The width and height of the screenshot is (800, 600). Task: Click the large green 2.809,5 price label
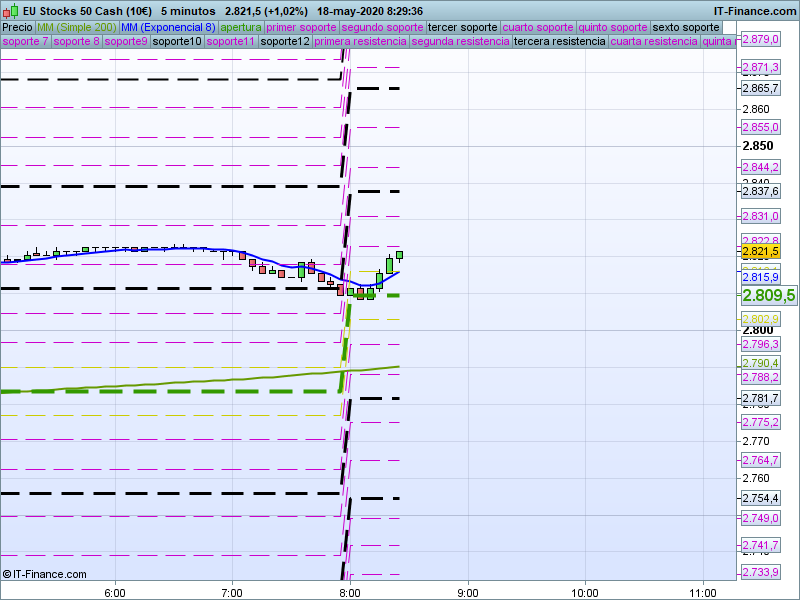pyautogui.click(x=768, y=295)
